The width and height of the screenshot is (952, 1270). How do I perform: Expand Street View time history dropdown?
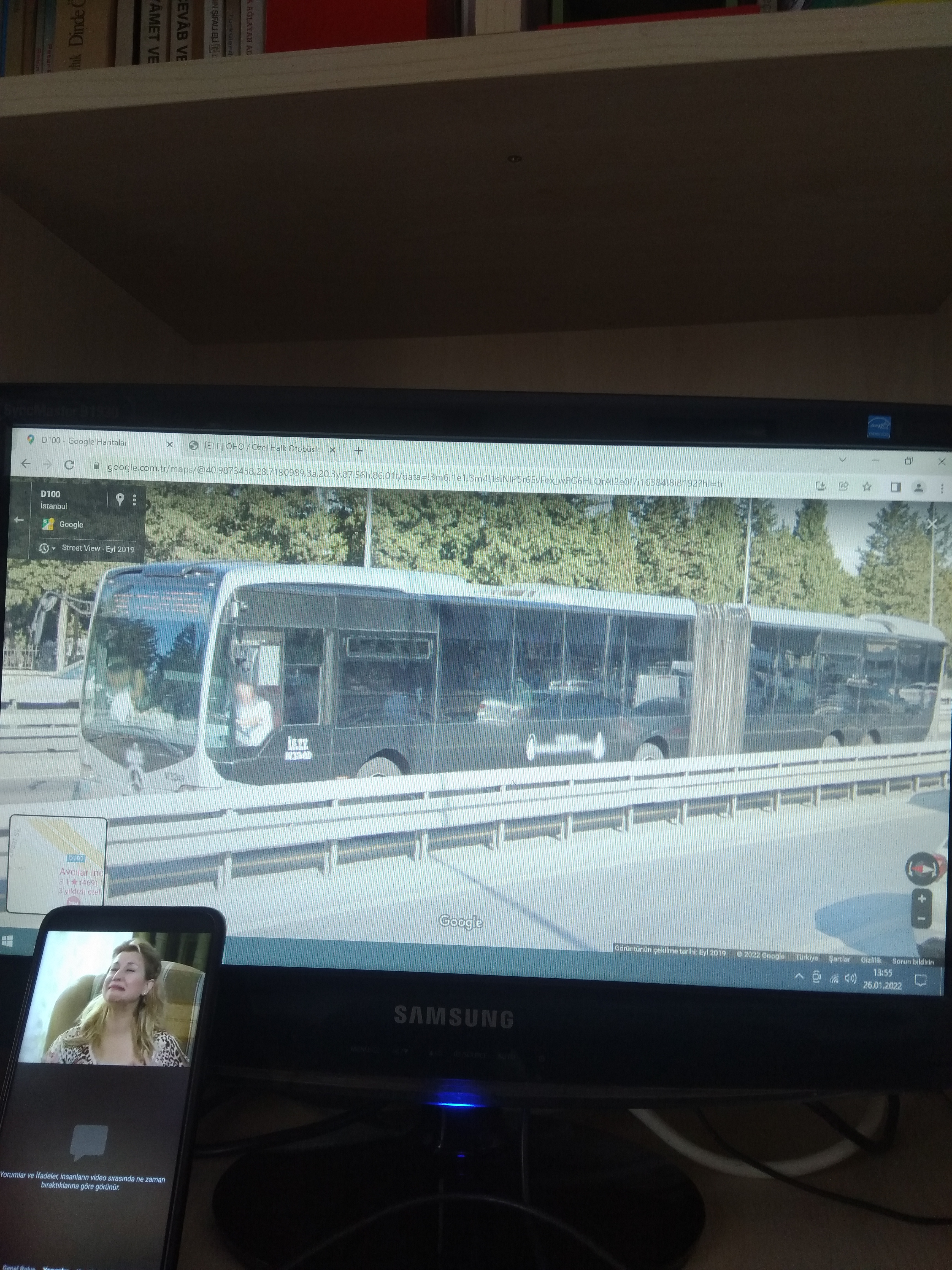tap(48, 548)
